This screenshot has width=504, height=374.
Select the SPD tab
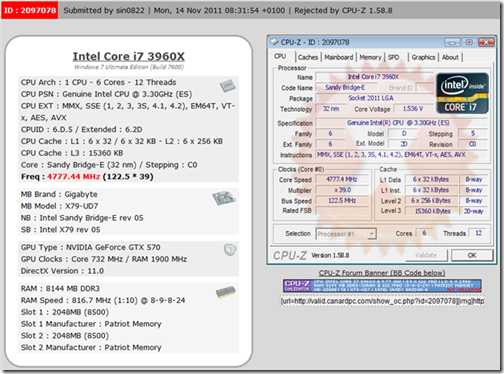tap(393, 57)
